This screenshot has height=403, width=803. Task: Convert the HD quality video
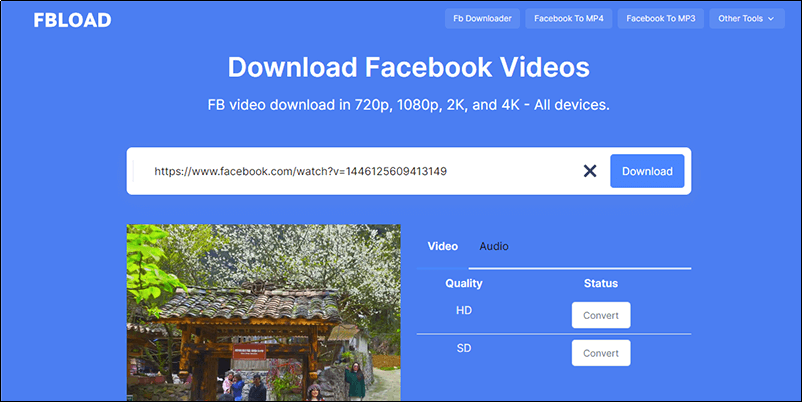601,315
